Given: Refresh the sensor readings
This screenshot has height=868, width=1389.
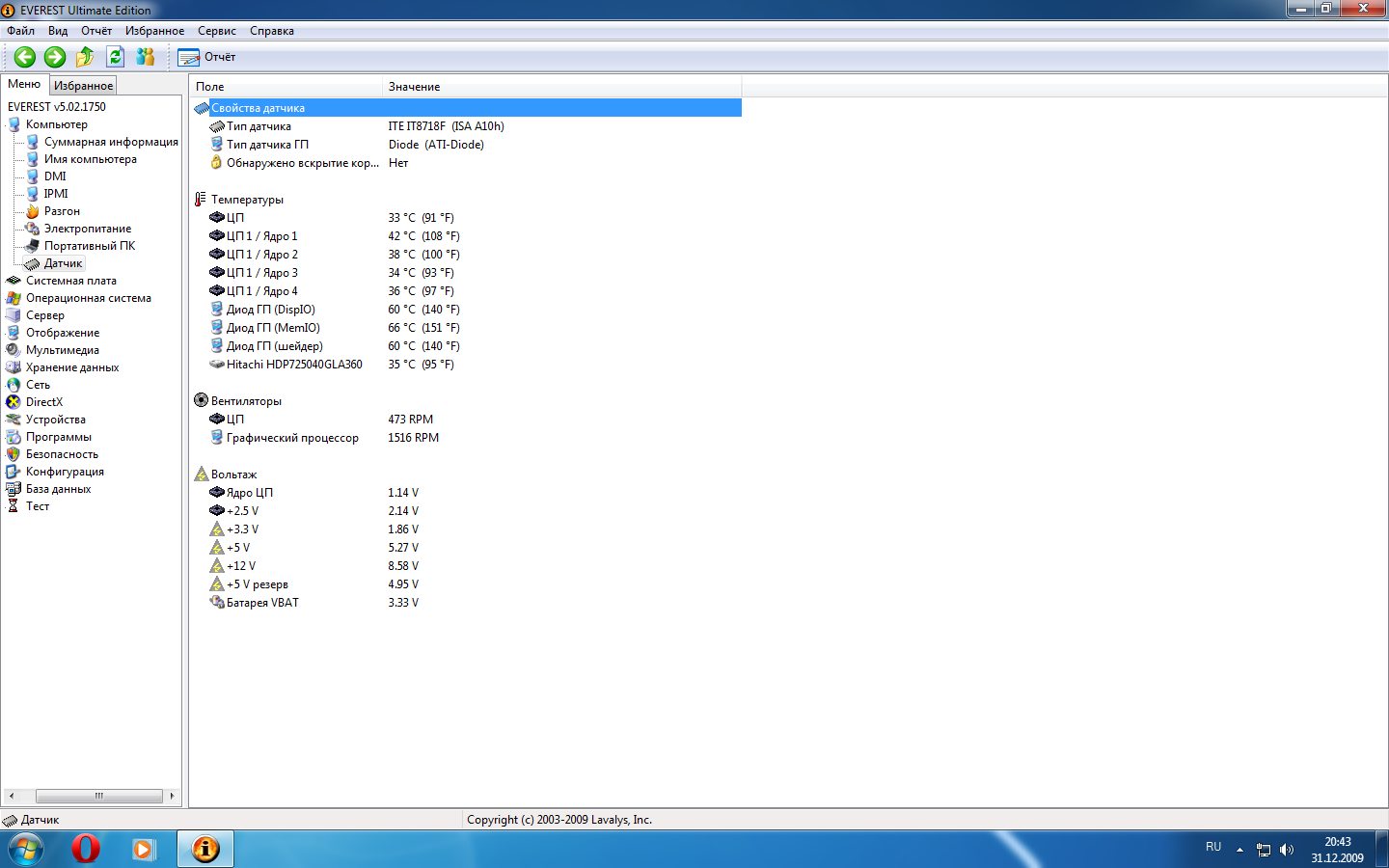Looking at the screenshot, I should [116, 57].
